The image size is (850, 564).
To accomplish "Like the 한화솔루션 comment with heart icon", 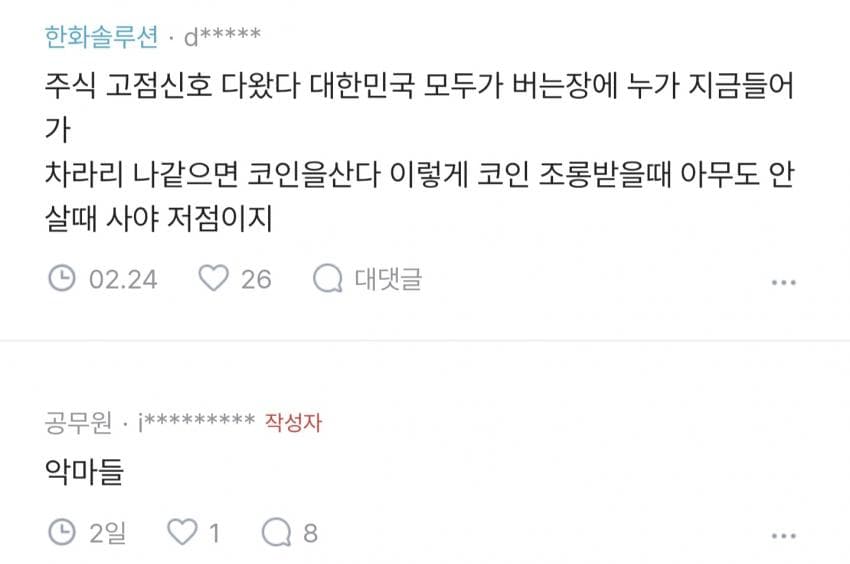I will pyautogui.click(x=213, y=278).
